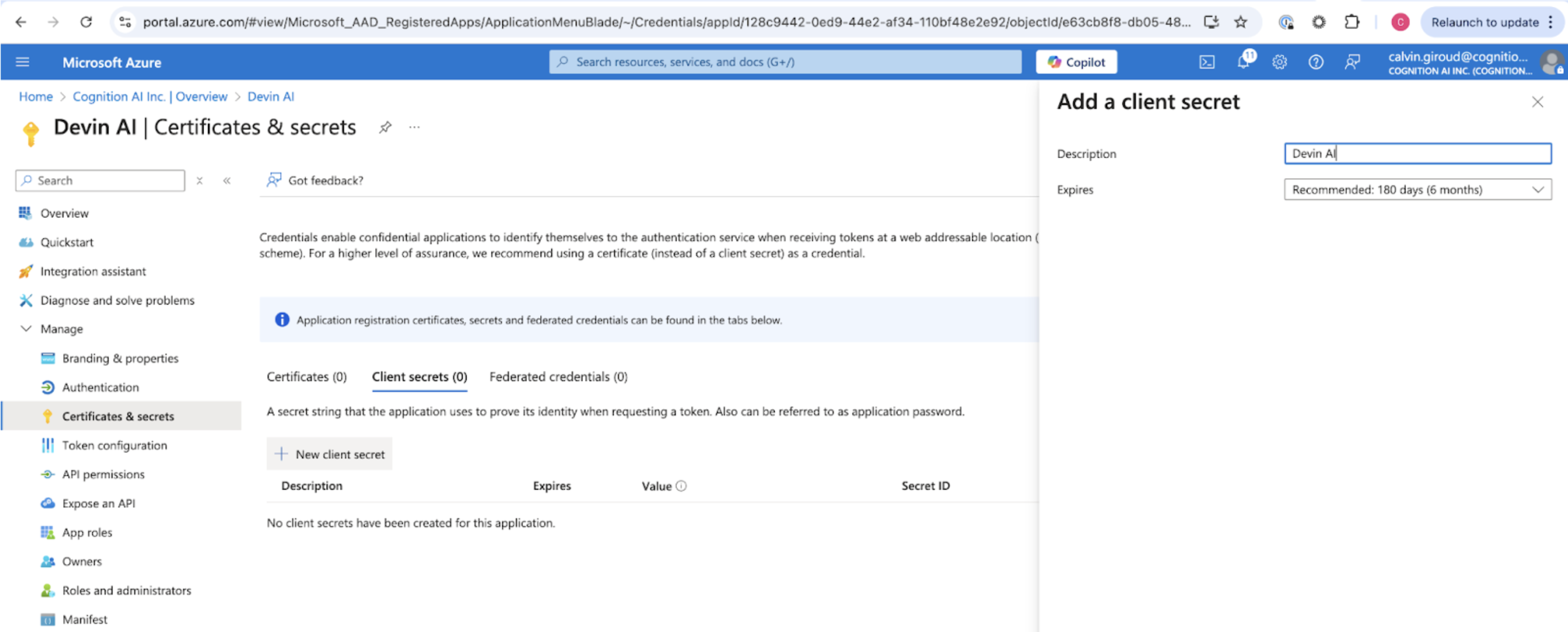Viewport: 1568px width, 632px height.
Task: Click the help question mark icon
Action: click(1315, 62)
